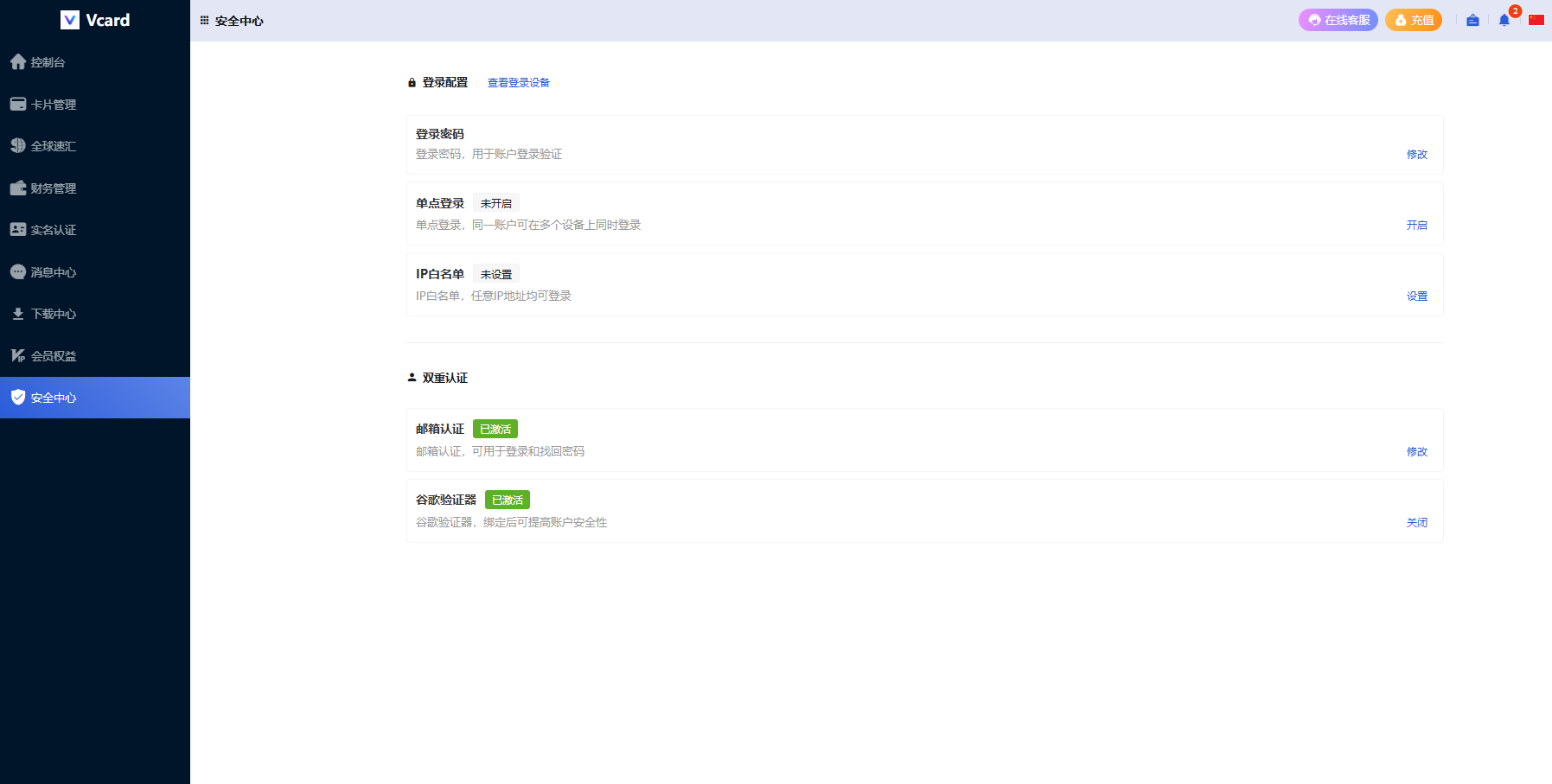This screenshot has height=784, width=1552.
Task: Go to 卡片管理 menu item
Action: pos(95,104)
